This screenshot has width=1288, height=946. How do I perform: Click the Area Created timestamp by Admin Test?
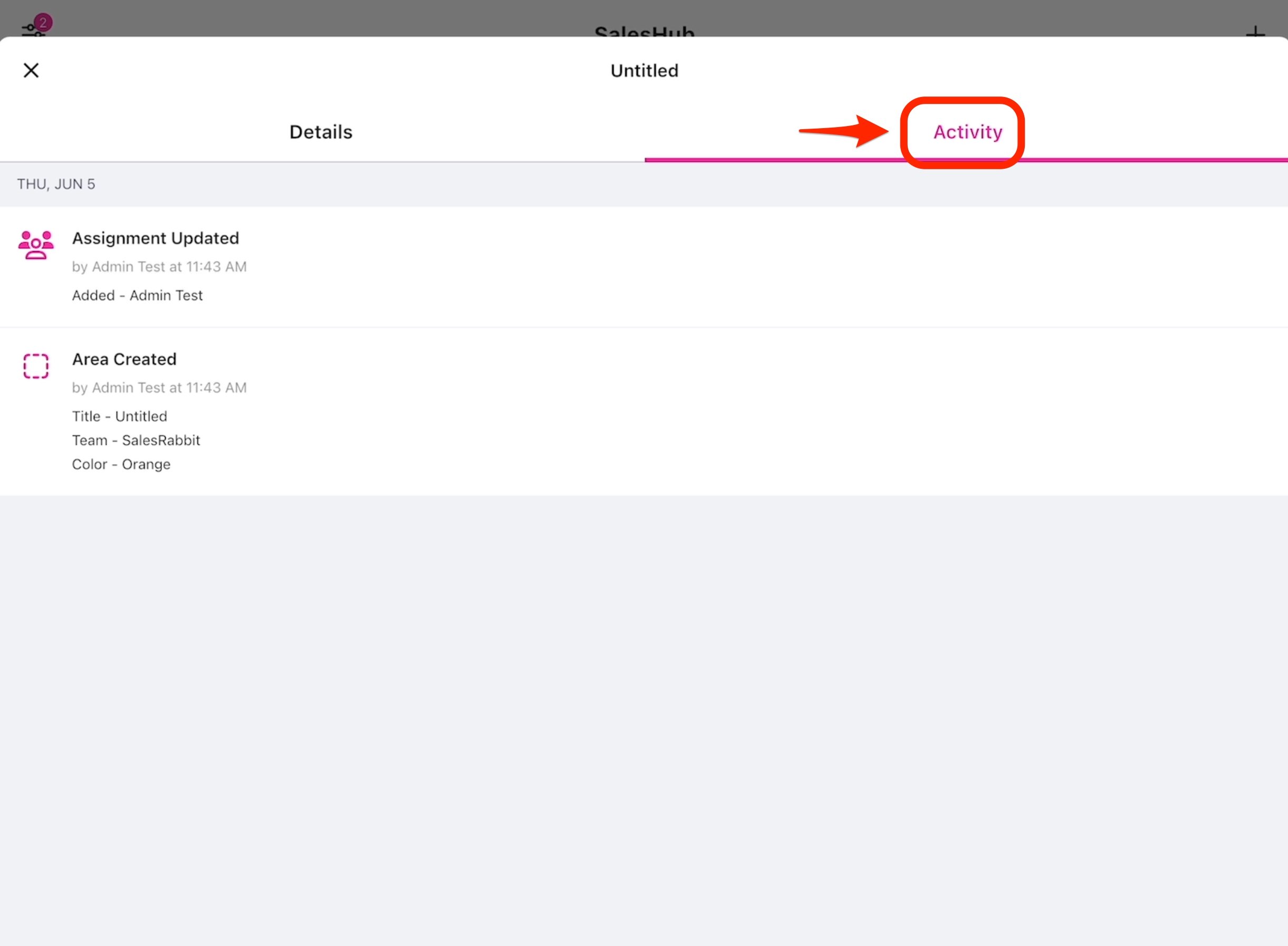(159, 388)
